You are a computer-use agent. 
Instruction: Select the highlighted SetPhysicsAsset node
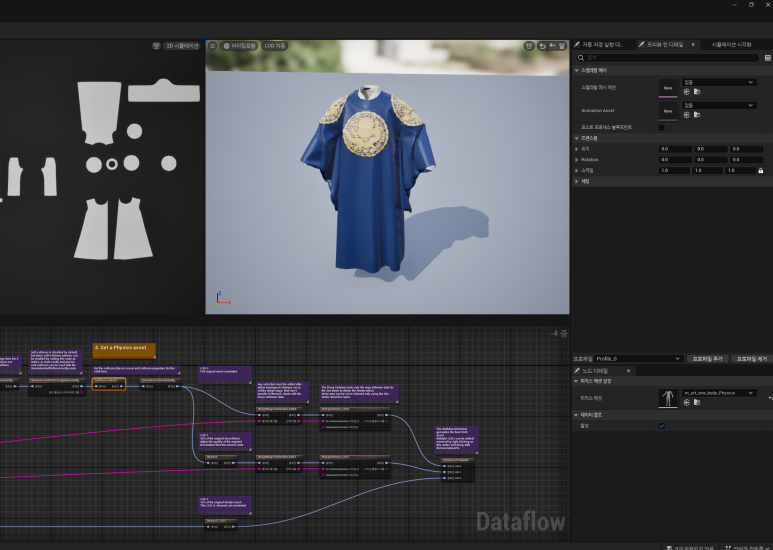pos(109,384)
